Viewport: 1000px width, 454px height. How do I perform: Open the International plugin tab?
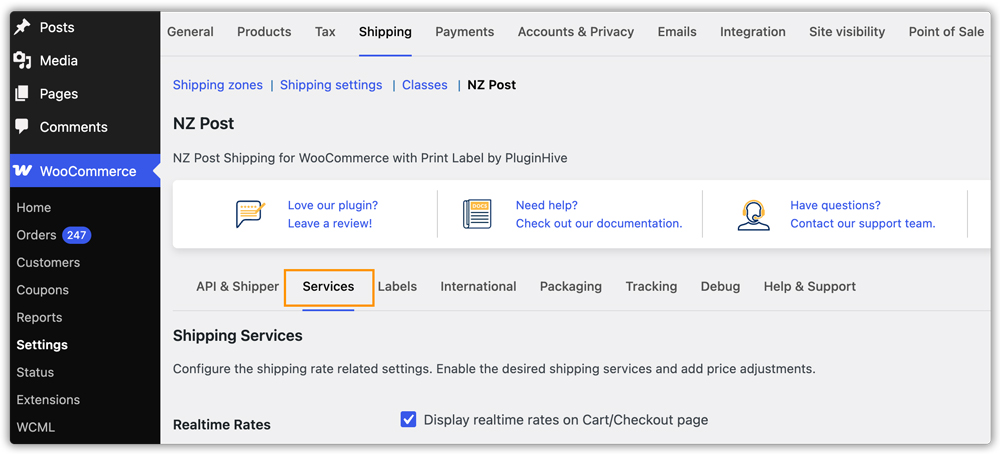coord(478,287)
